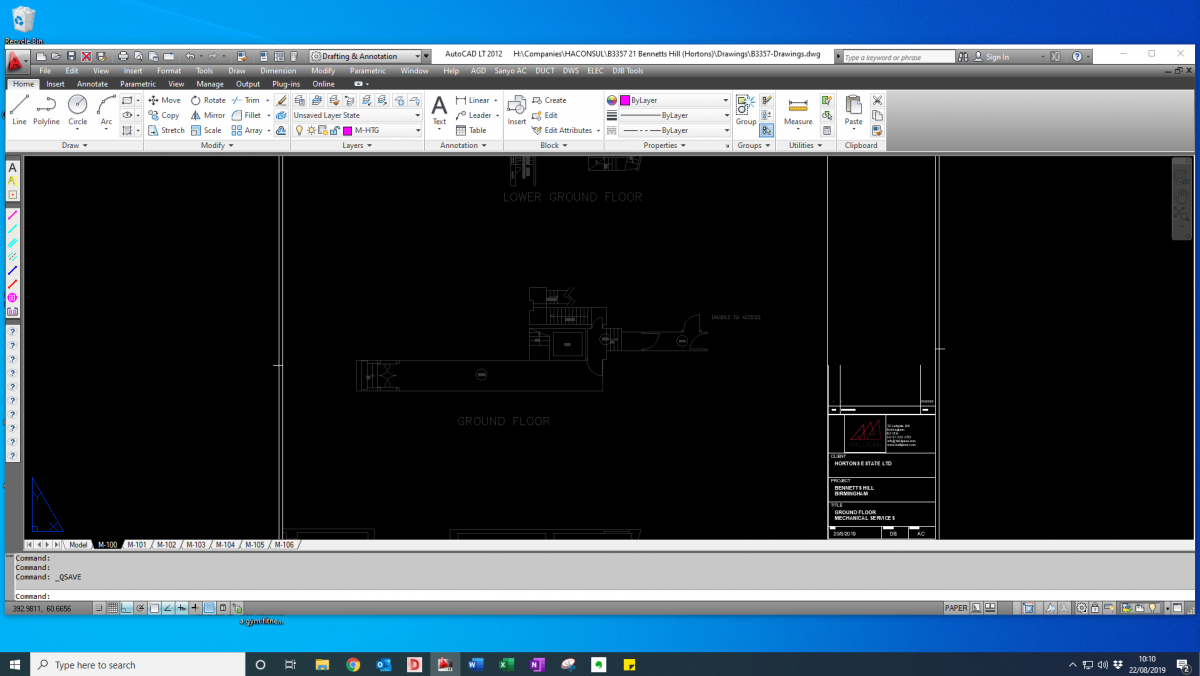Switch to the Annotate ribbon tab
Viewport: 1200px width, 676px height.
point(92,84)
